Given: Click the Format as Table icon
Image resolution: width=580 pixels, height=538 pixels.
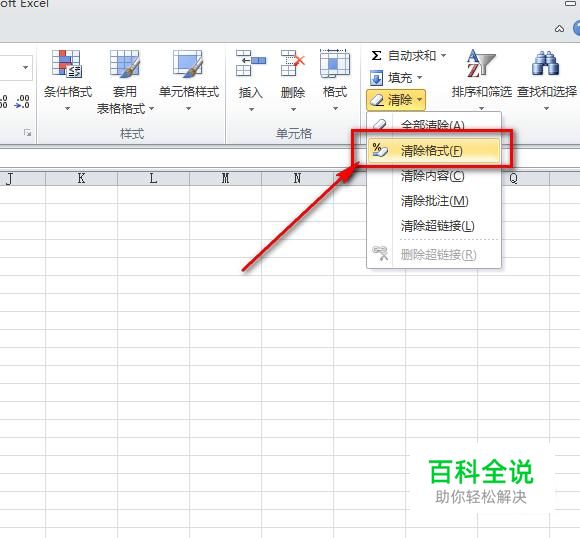Looking at the screenshot, I should 125,64.
